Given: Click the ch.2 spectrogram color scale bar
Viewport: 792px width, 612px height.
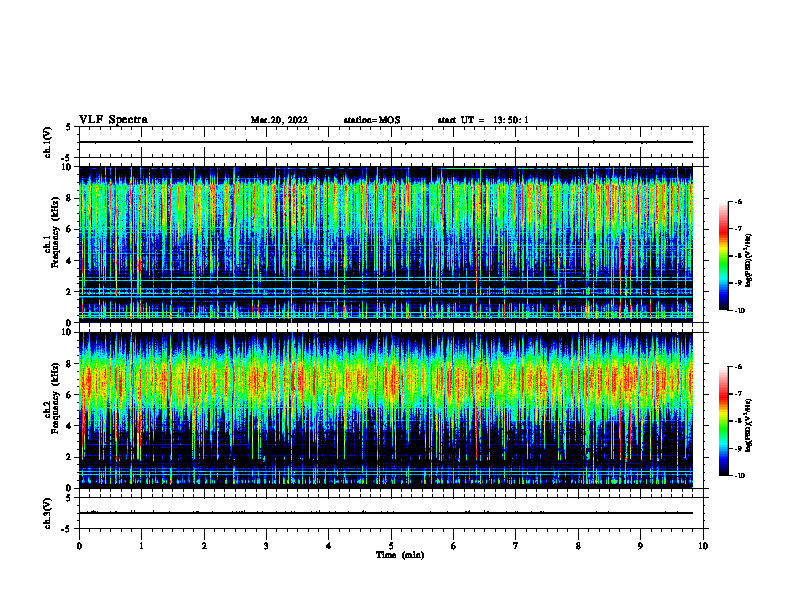Looking at the screenshot, I should pos(724,421).
